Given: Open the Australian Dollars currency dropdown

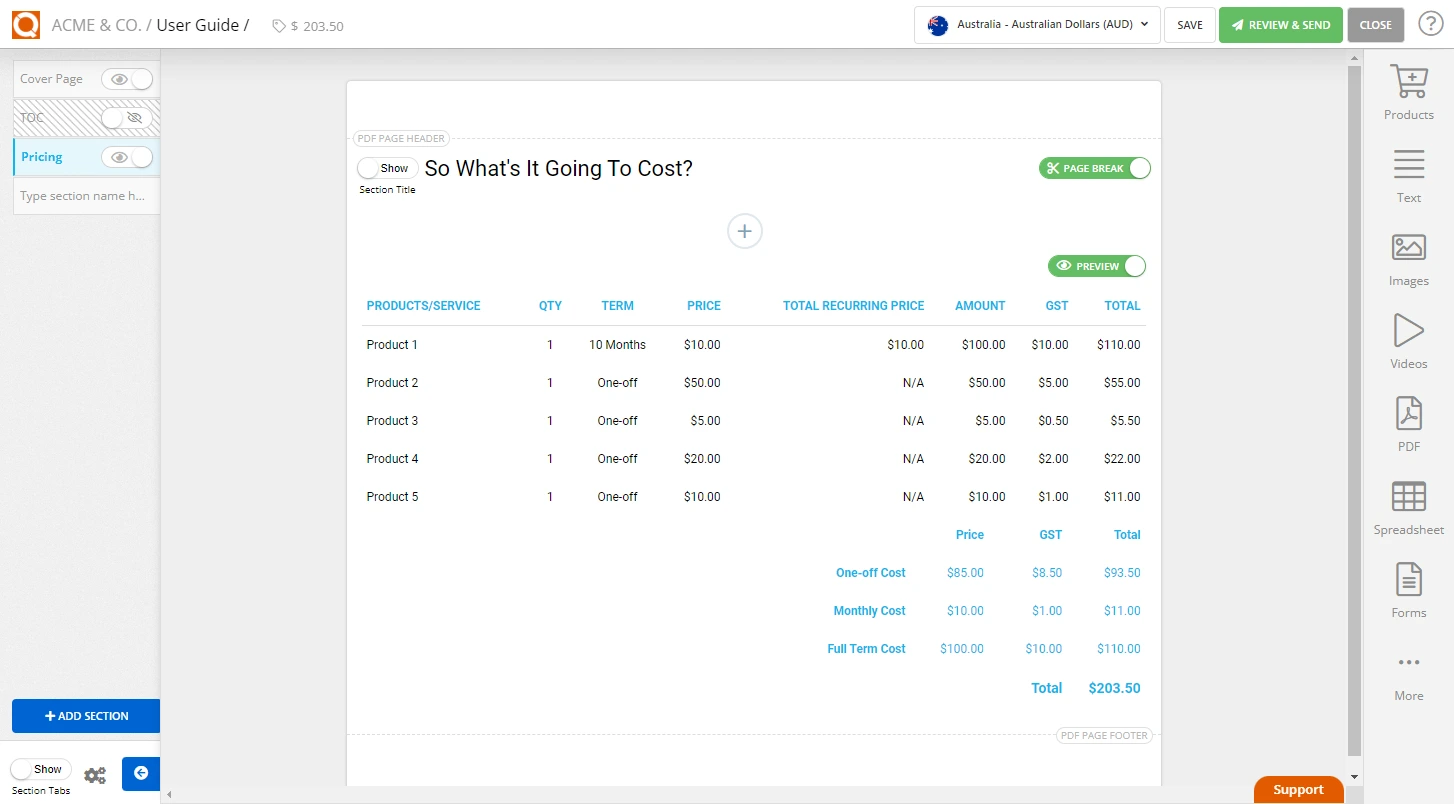Looking at the screenshot, I should click(x=1036, y=25).
